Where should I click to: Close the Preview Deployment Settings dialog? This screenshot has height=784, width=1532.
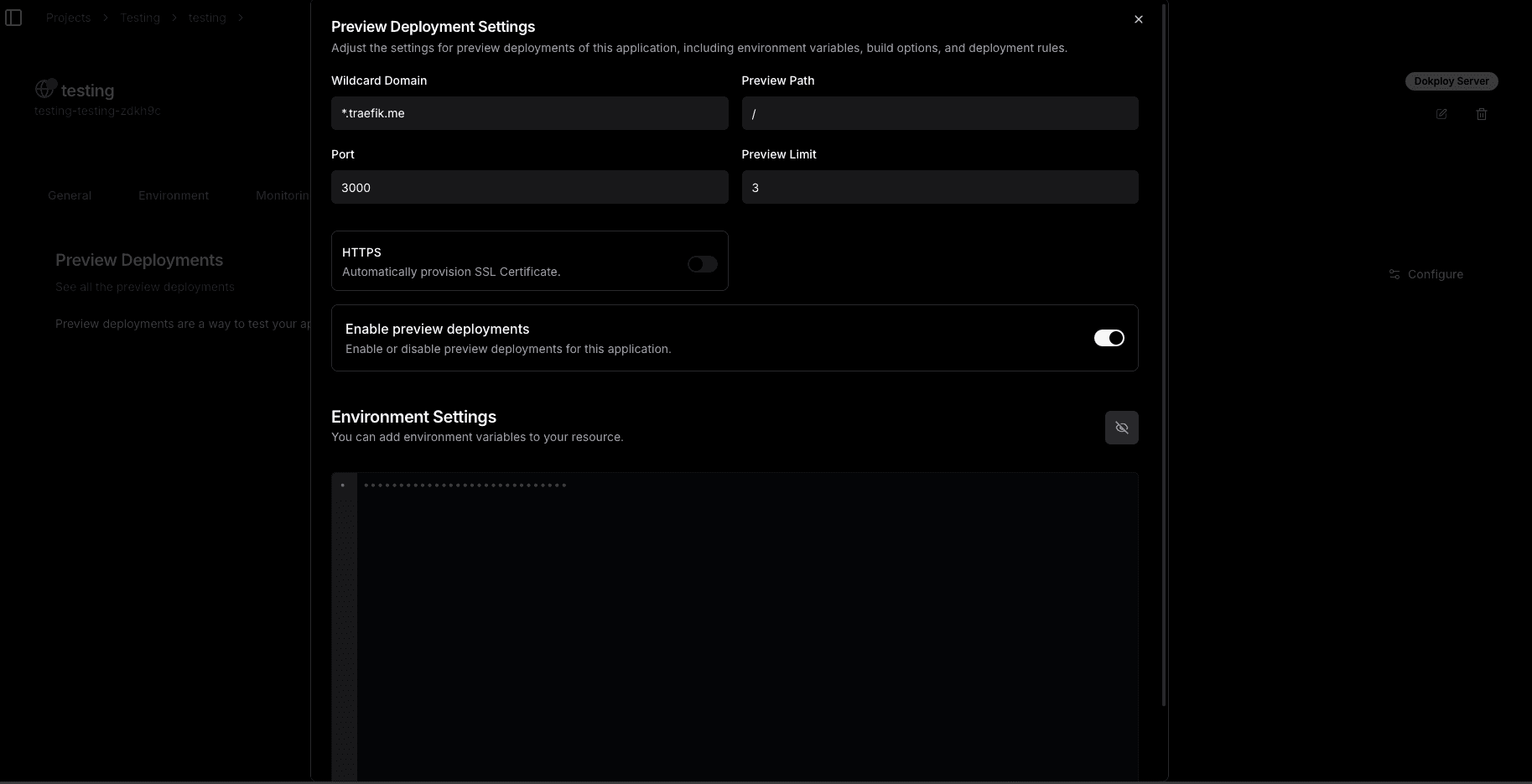1138,19
